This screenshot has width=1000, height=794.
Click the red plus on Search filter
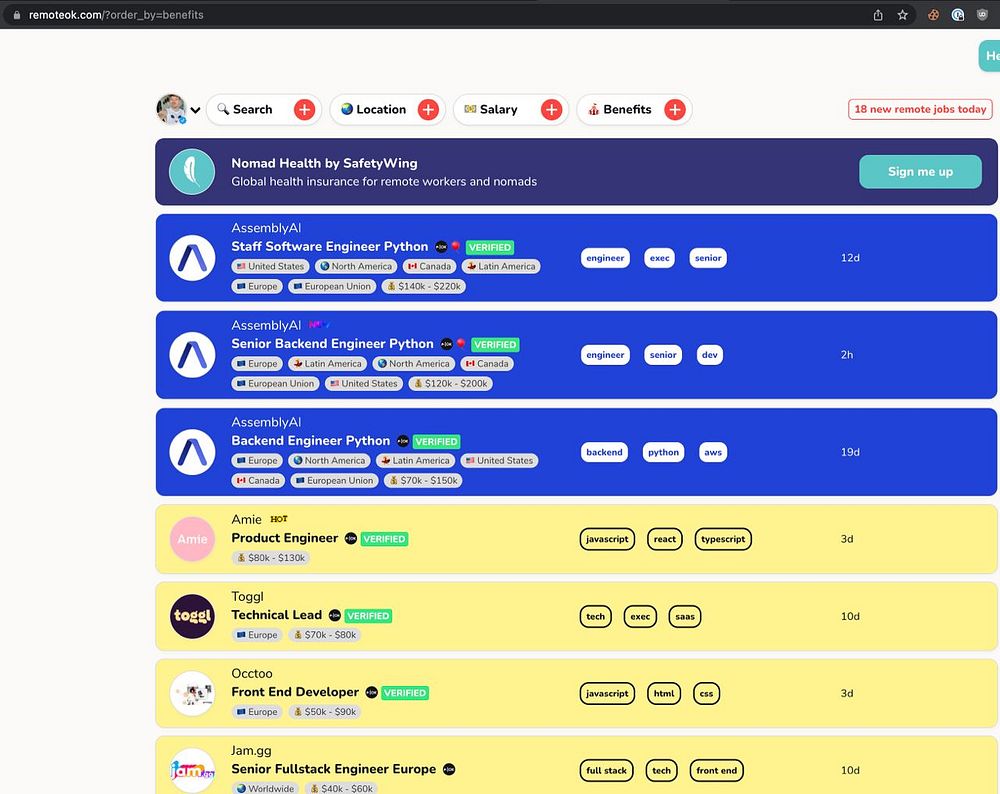click(x=304, y=110)
